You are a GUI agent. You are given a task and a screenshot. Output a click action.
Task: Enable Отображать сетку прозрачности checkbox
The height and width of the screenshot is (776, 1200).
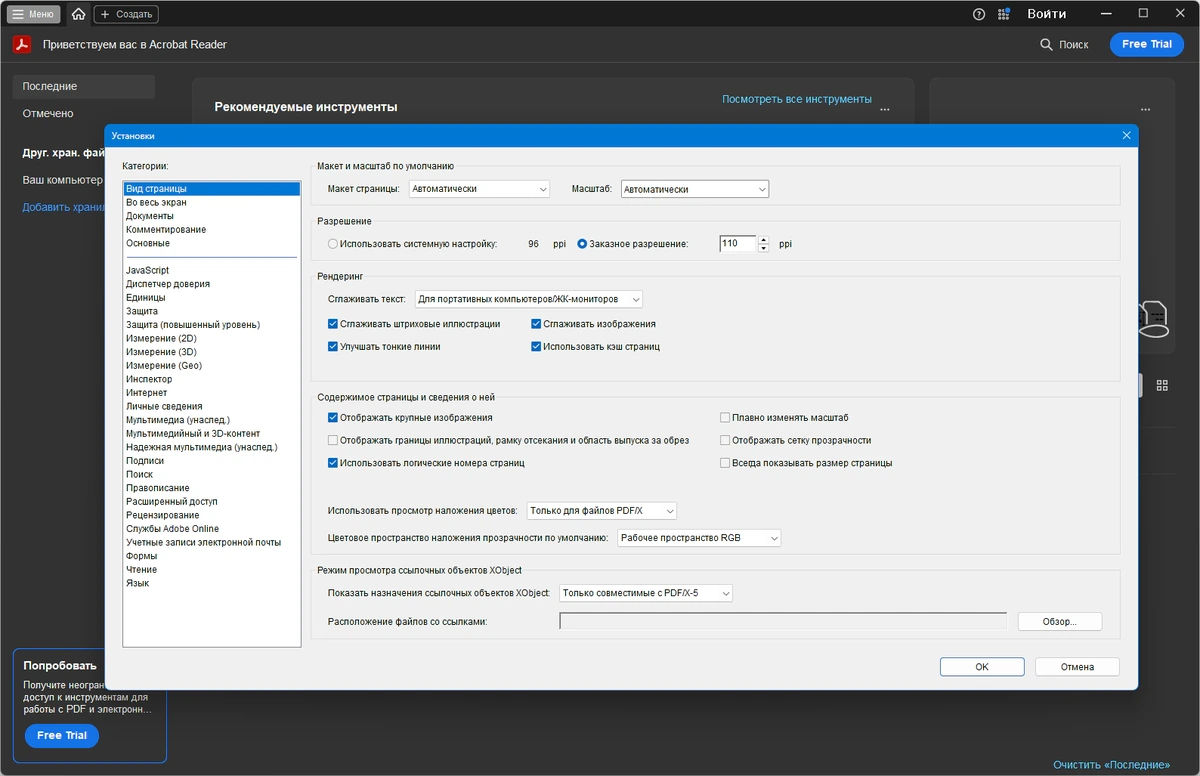[726, 440]
